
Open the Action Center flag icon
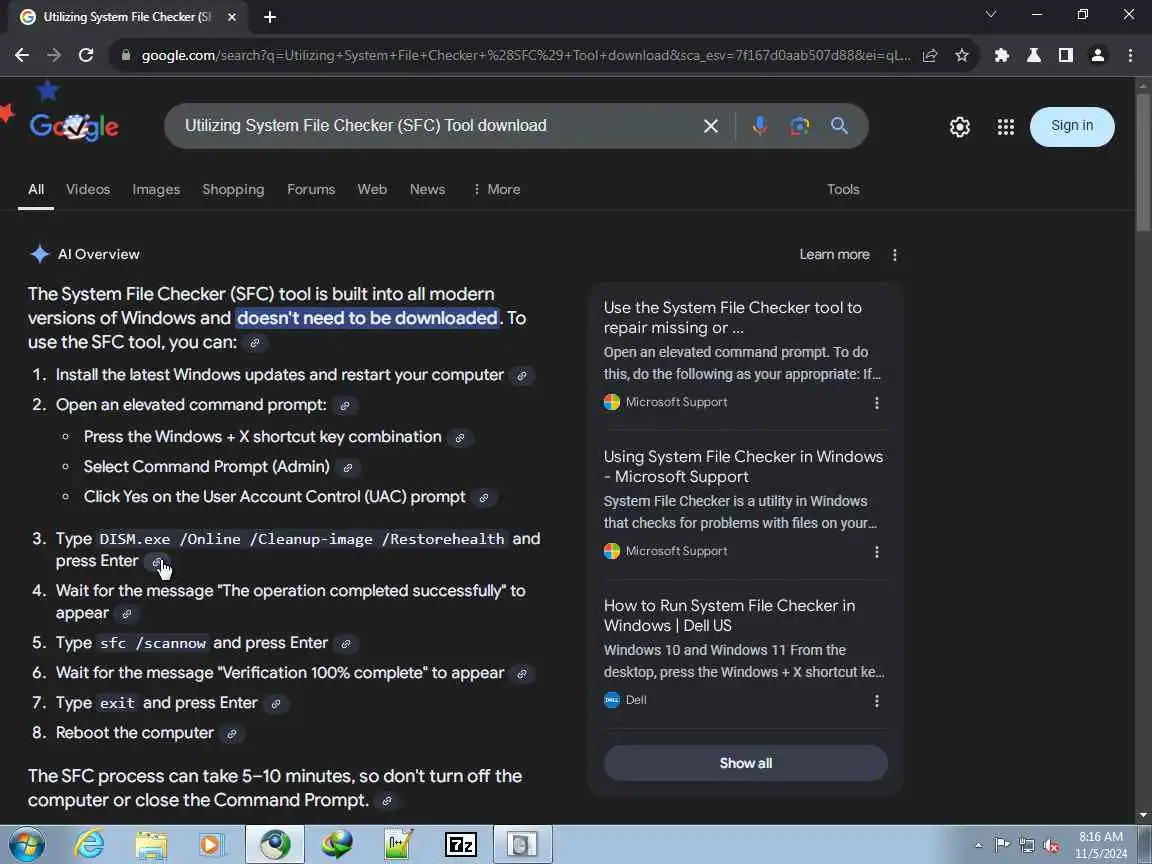1001,845
